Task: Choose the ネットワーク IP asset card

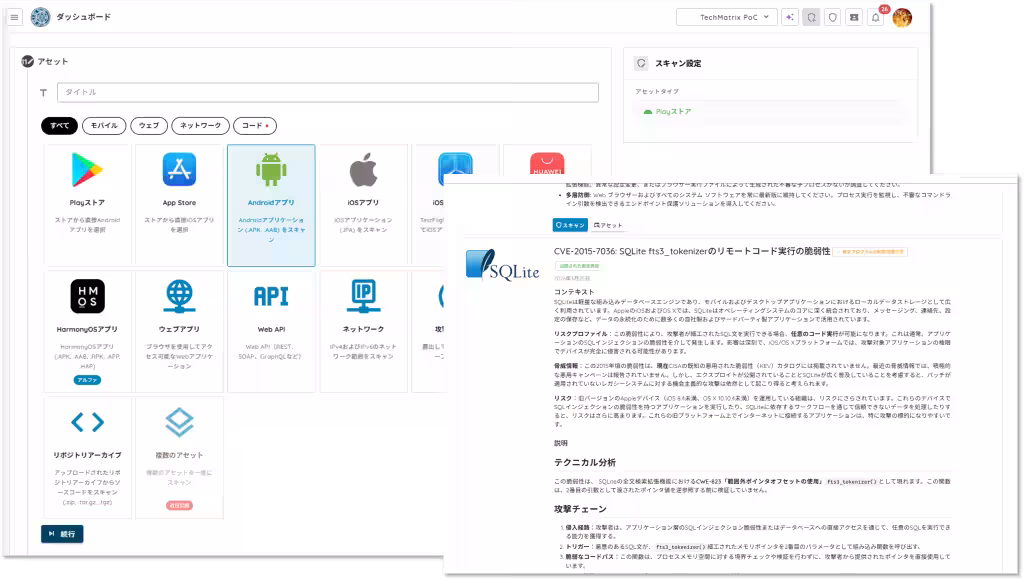Action: click(x=364, y=331)
